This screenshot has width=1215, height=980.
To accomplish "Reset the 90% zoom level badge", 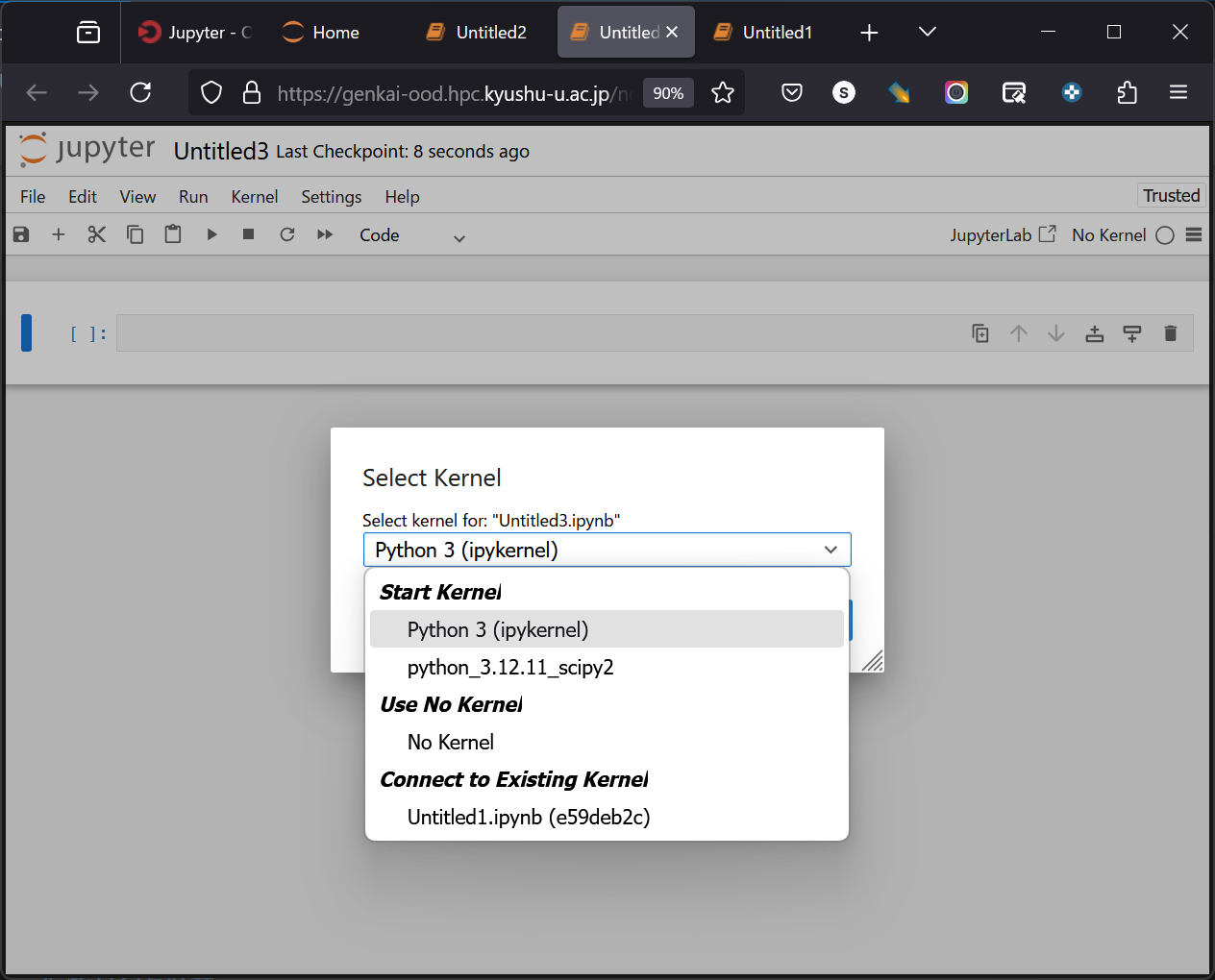I will click(668, 93).
